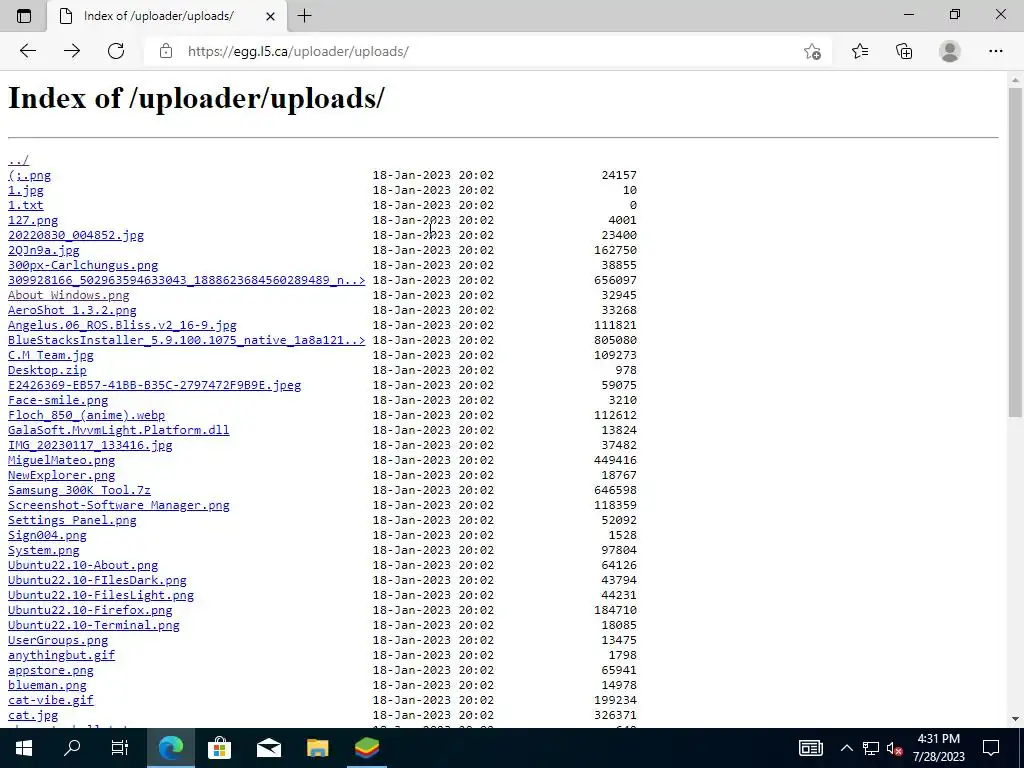Open the C.M_Team.jpg link

click(x=51, y=355)
